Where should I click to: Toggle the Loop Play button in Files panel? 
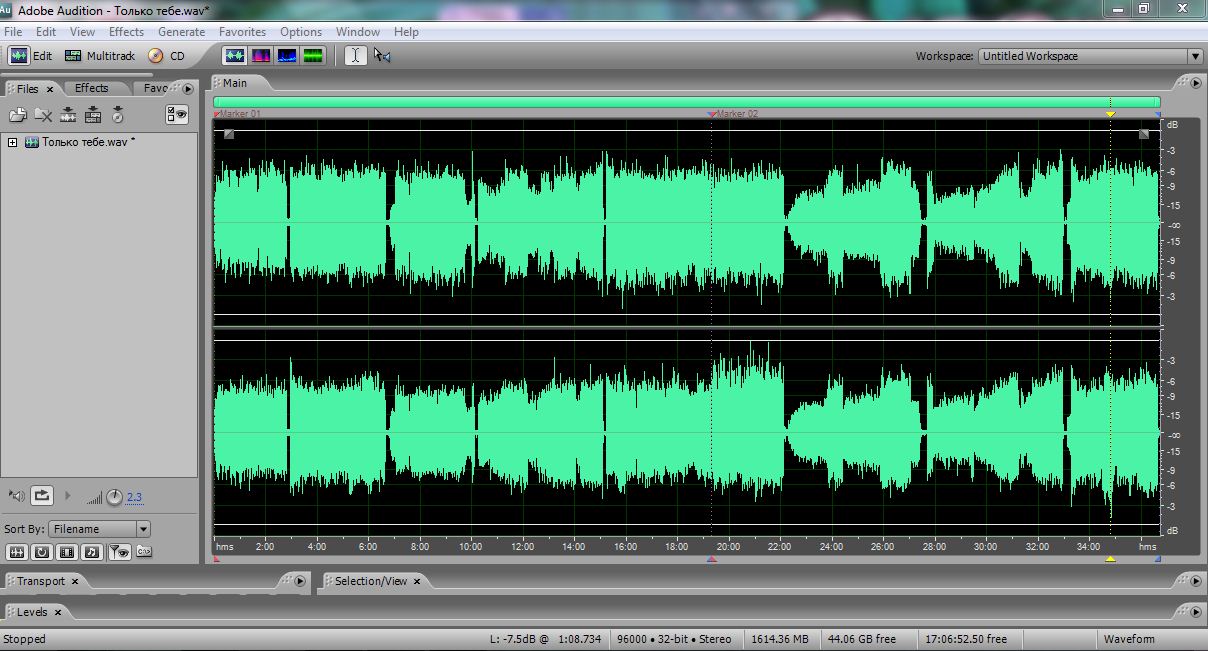coord(42,495)
